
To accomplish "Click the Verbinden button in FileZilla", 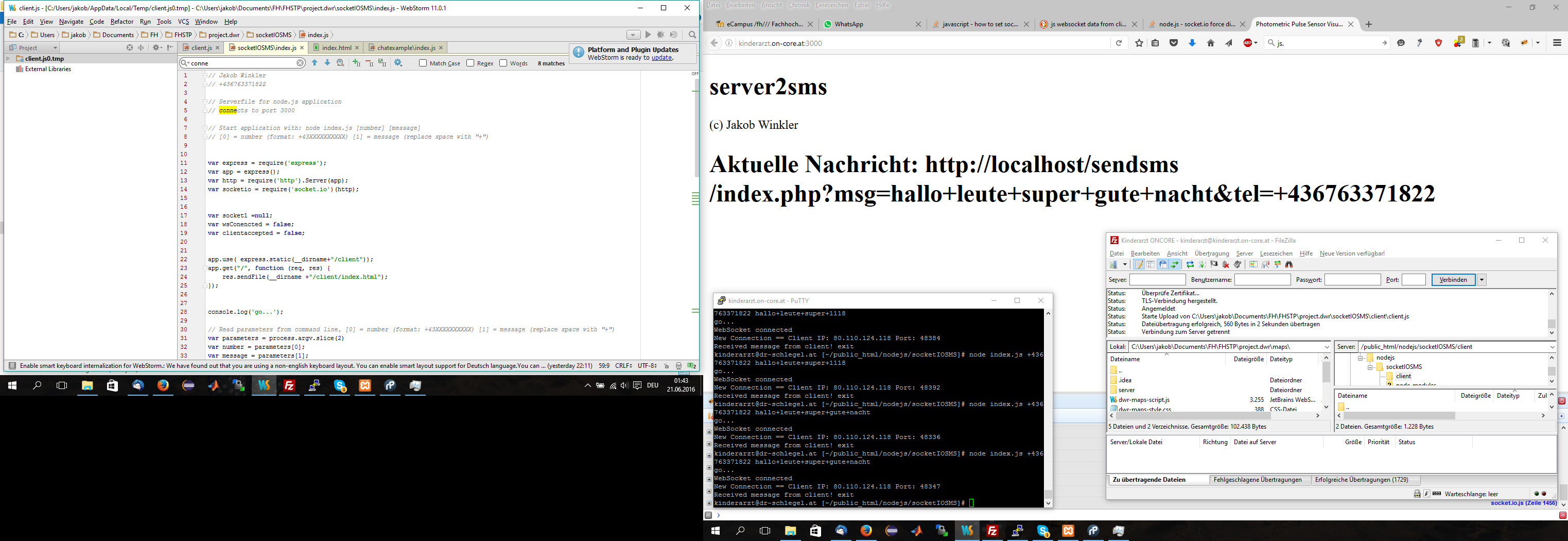I will coord(1453,280).
